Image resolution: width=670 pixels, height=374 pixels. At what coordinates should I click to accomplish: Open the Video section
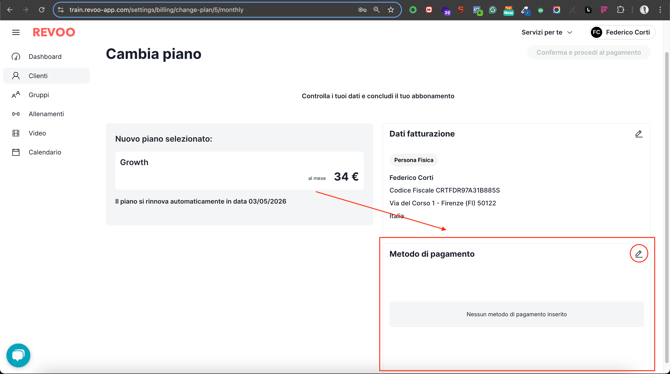(46, 133)
